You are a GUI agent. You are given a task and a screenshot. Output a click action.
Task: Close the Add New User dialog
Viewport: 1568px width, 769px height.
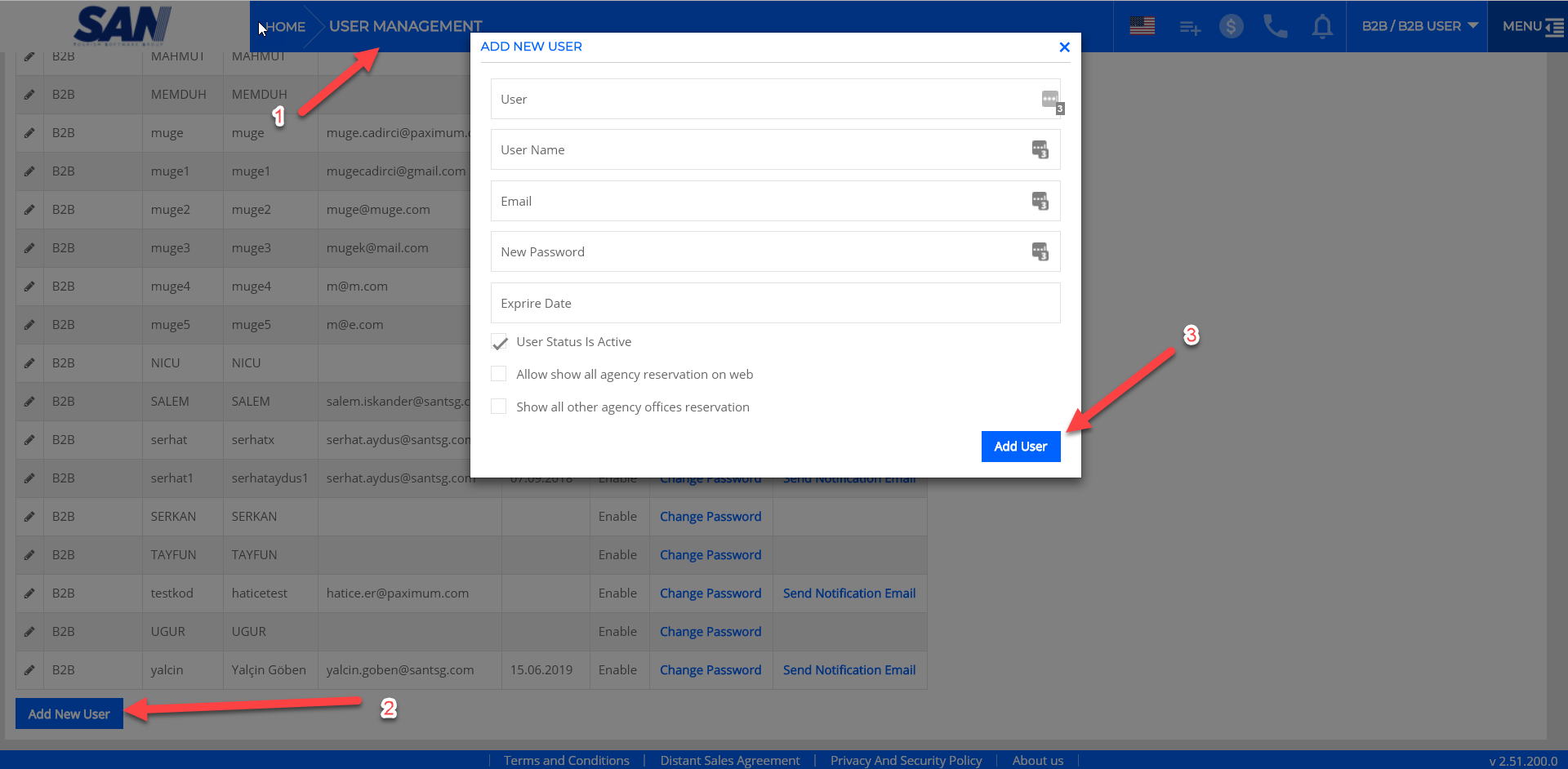click(1064, 47)
